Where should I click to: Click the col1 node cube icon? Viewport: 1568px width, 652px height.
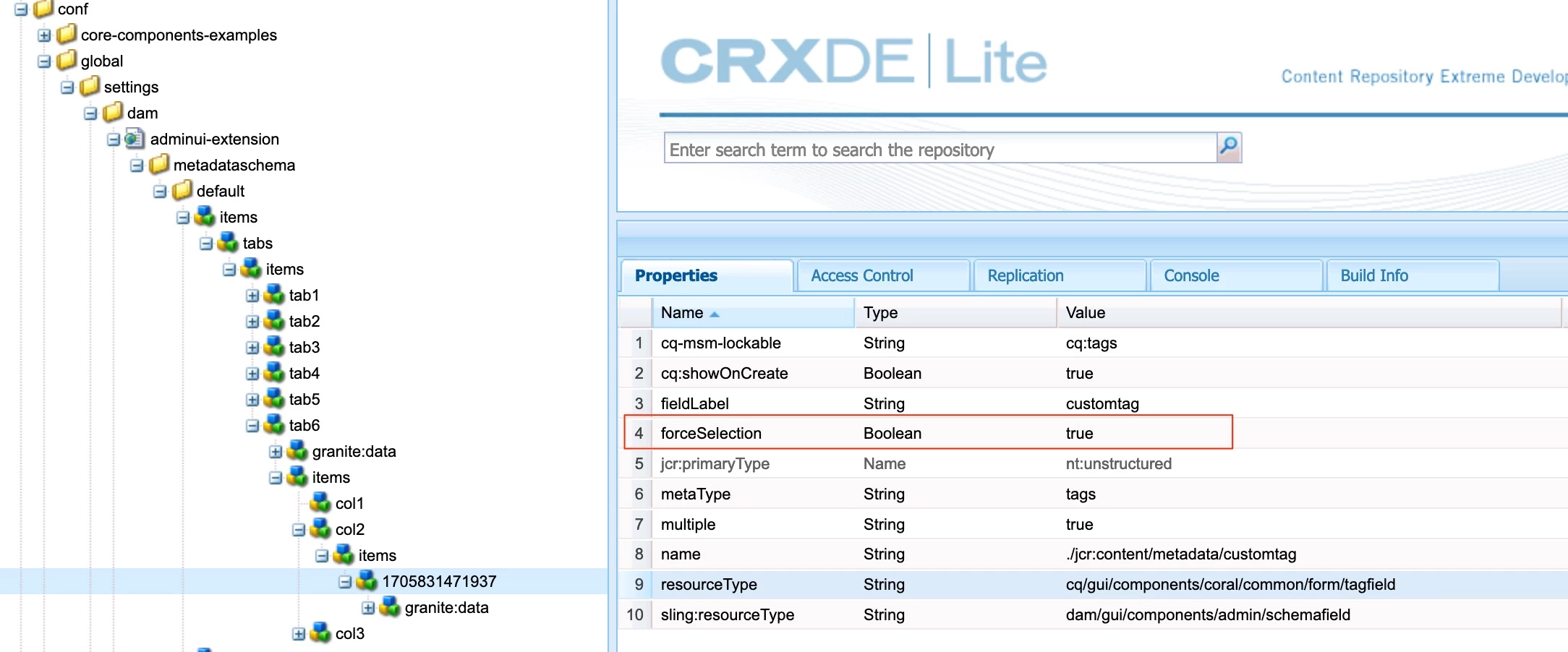(320, 503)
